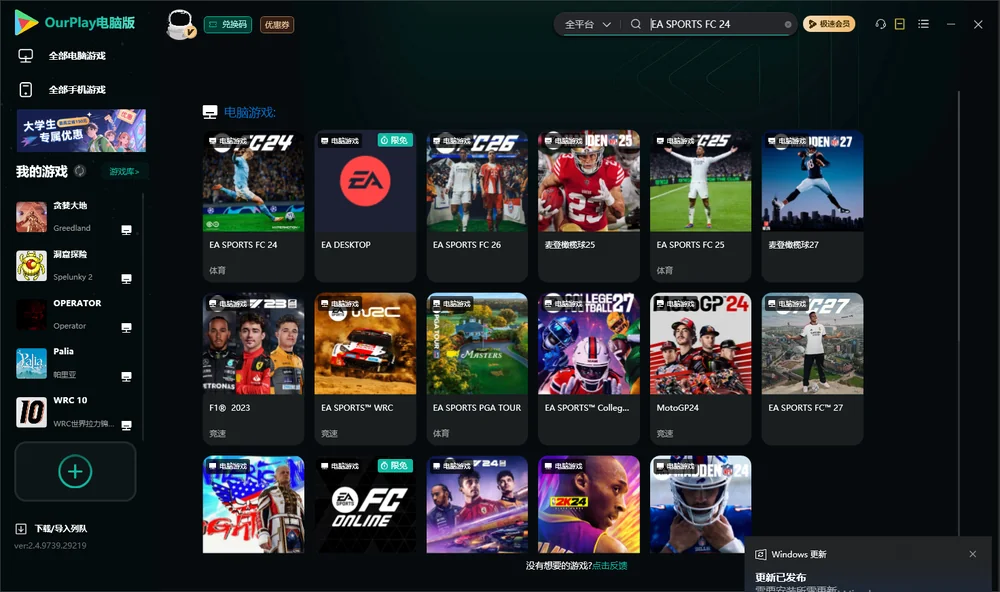Open 麦登橄榄球27 game card
Image resolution: width=1000 pixels, height=592 pixels.
pos(812,206)
